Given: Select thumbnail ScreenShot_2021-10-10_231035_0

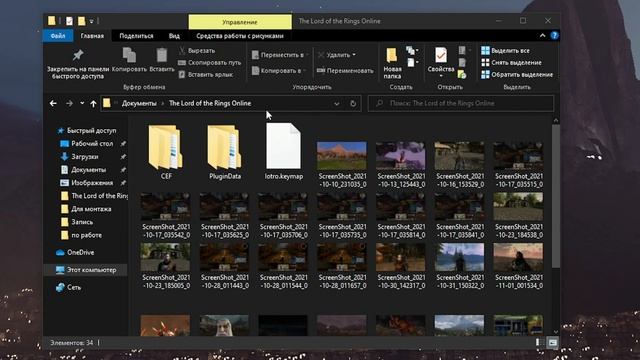Looking at the screenshot, I should tap(342, 164).
